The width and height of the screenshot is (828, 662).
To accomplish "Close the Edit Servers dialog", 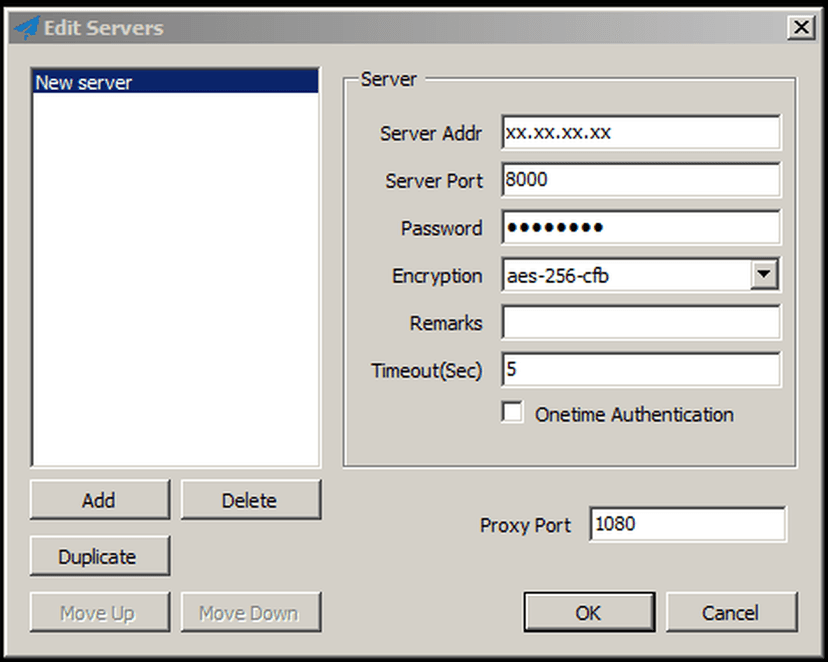I will [x=800, y=28].
